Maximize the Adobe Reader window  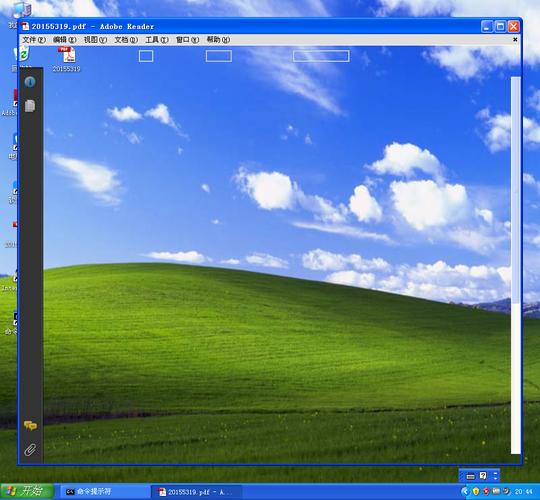(x=500, y=27)
